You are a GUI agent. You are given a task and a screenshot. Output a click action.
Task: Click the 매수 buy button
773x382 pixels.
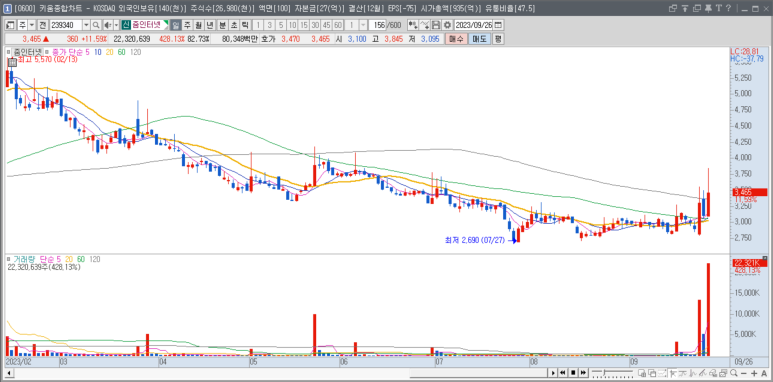[x=456, y=39]
